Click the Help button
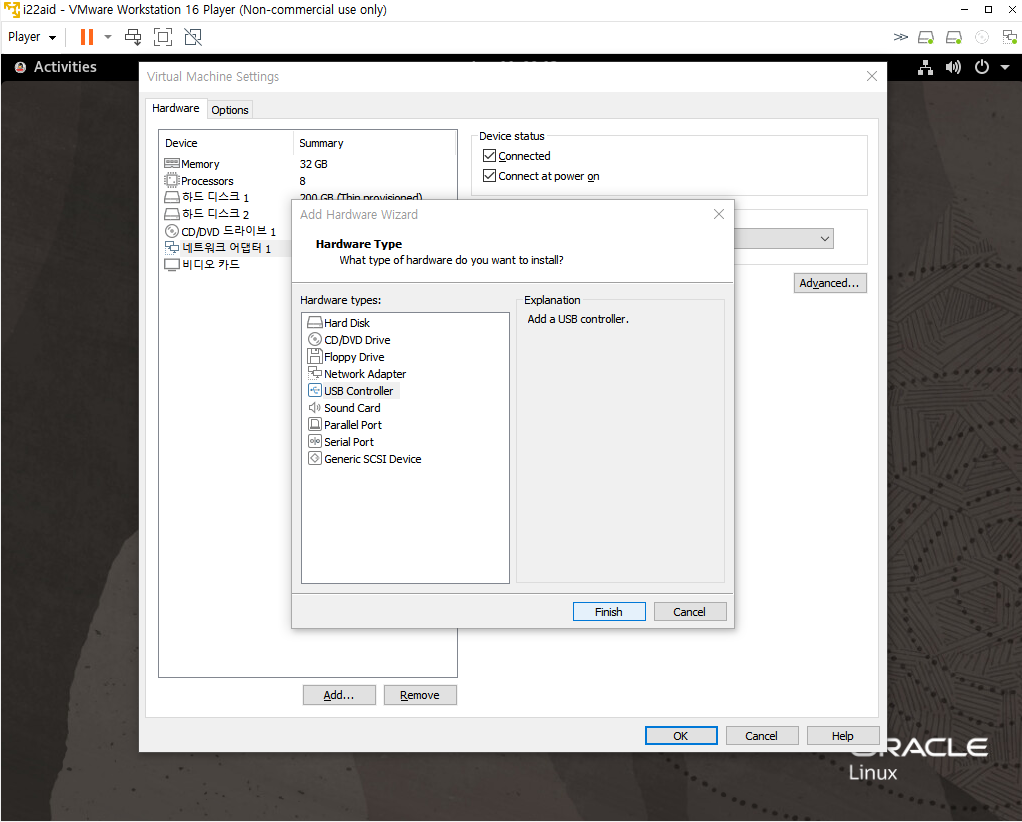The image size is (1022, 822). point(843,735)
